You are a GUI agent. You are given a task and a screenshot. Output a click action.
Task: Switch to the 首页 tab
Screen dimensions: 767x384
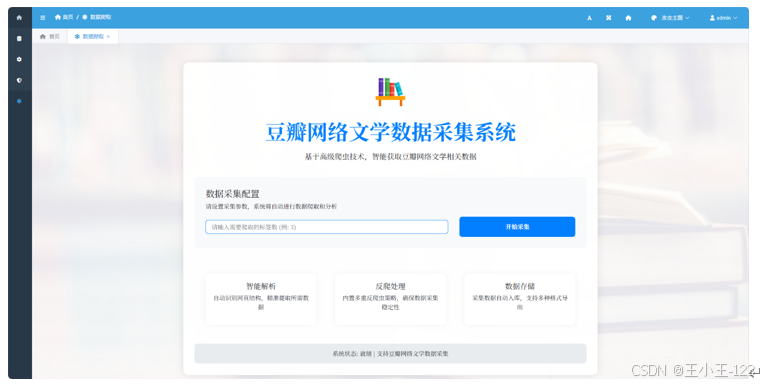tap(50, 36)
